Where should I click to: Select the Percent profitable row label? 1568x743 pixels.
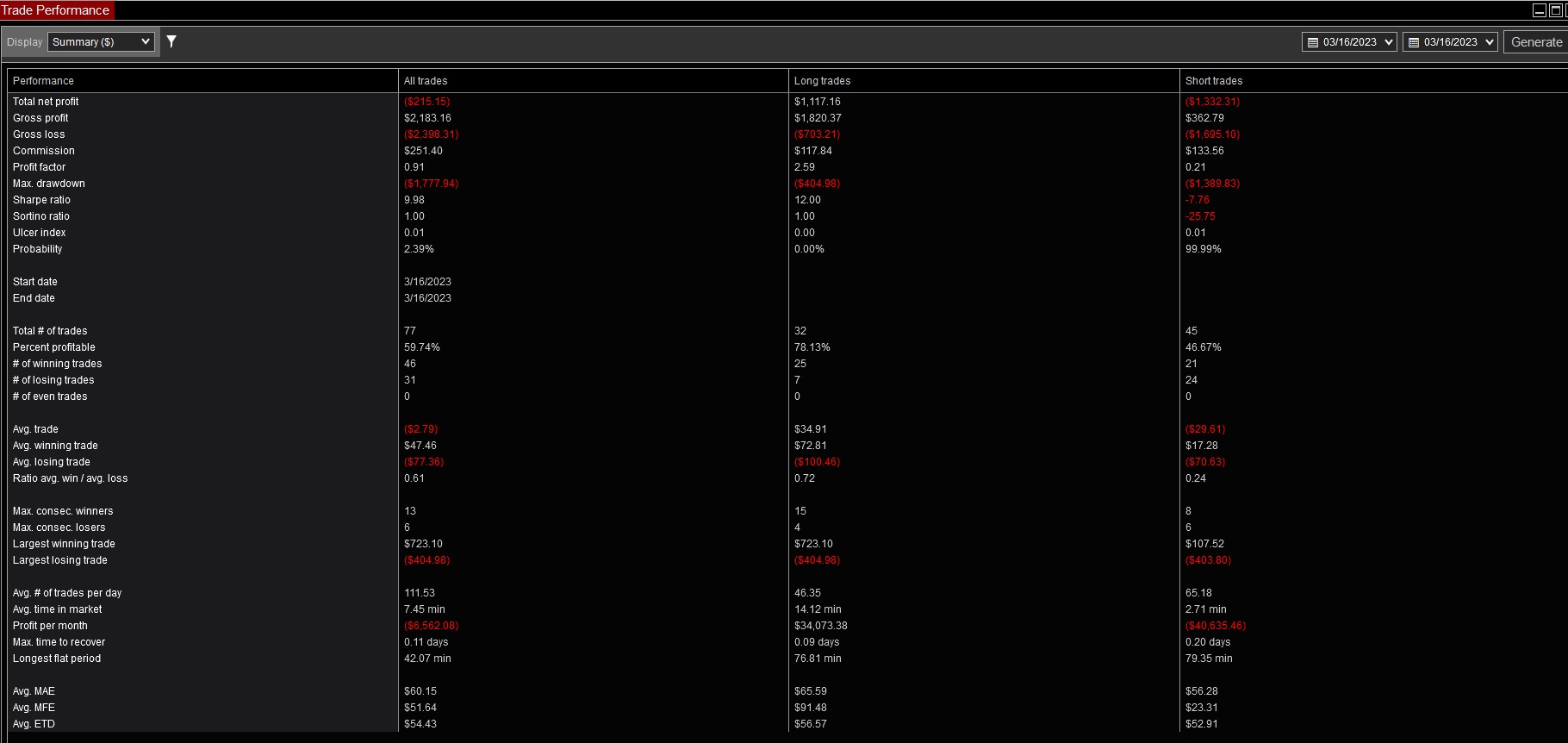coord(54,347)
